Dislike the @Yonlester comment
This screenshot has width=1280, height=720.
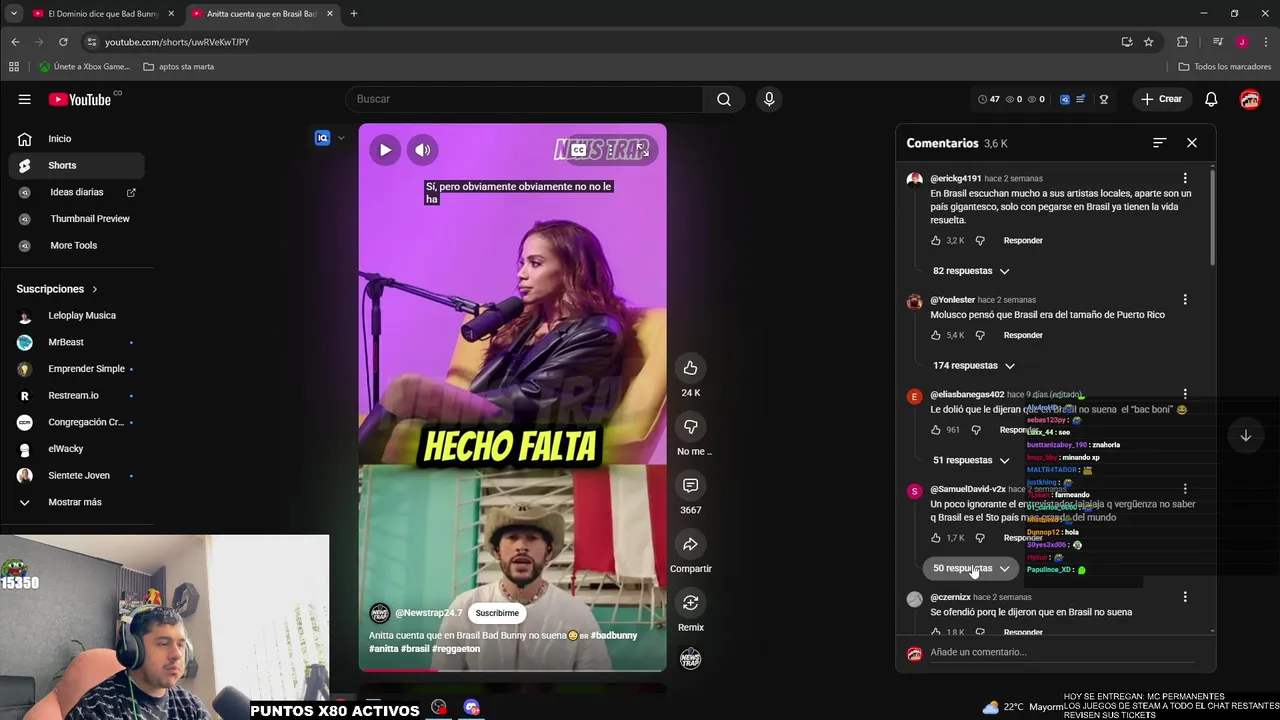[x=980, y=335]
